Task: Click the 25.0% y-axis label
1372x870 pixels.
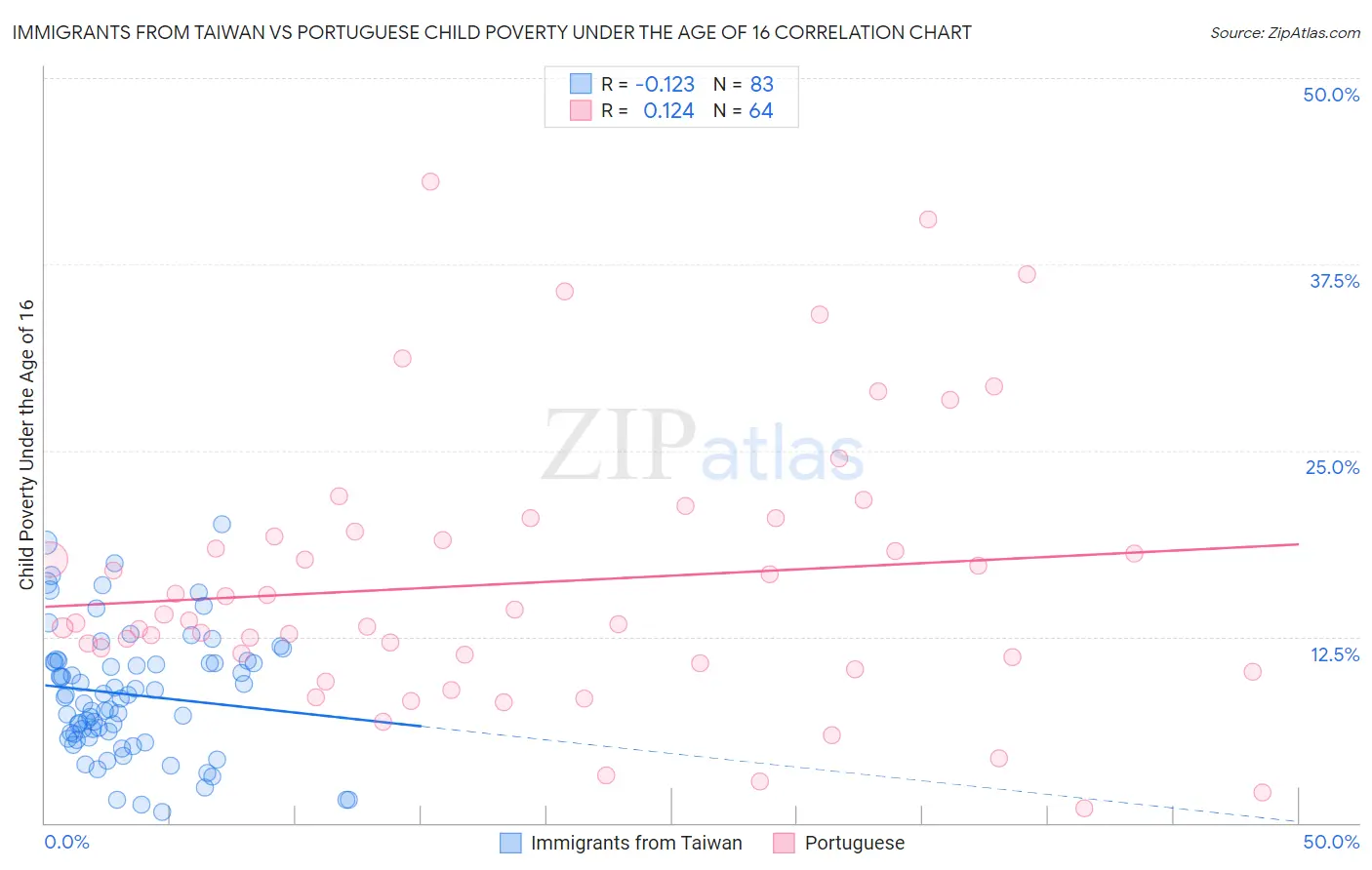Action: tap(1332, 468)
